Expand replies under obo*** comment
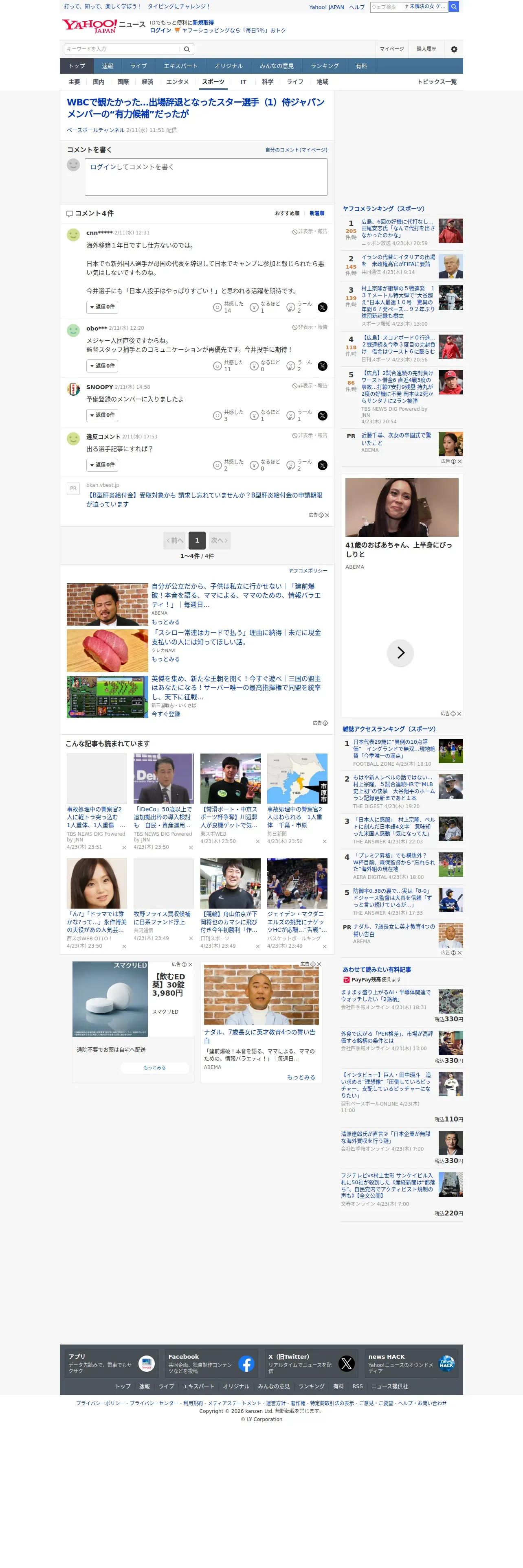Viewport: 523px width, 1568px height. coord(102,366)
